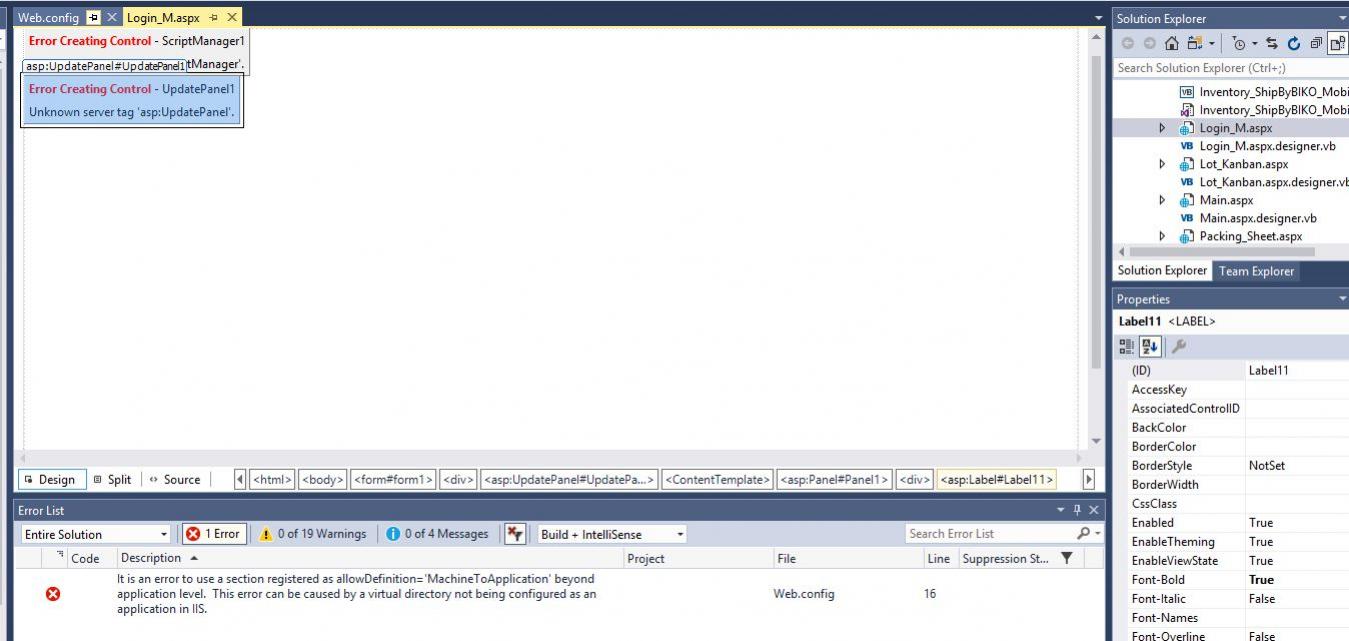
Task: Click the VB icon of Main.aspx.designer.vb
Action: (x=1187, y=218)
